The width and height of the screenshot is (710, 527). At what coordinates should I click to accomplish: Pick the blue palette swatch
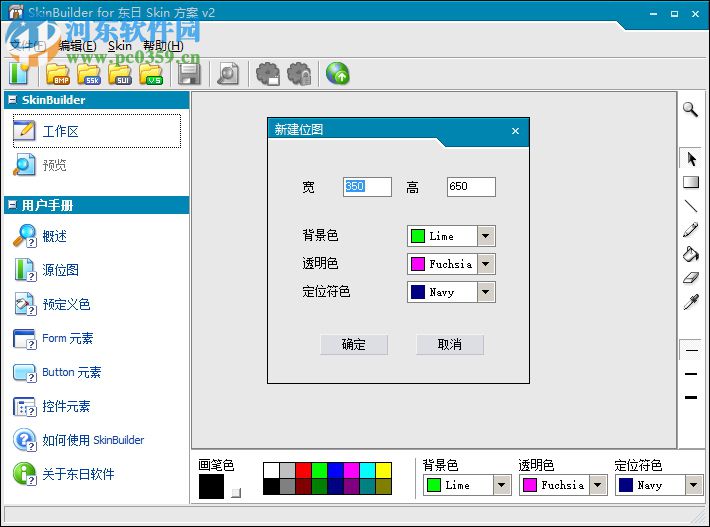click(x=336, y=470)
